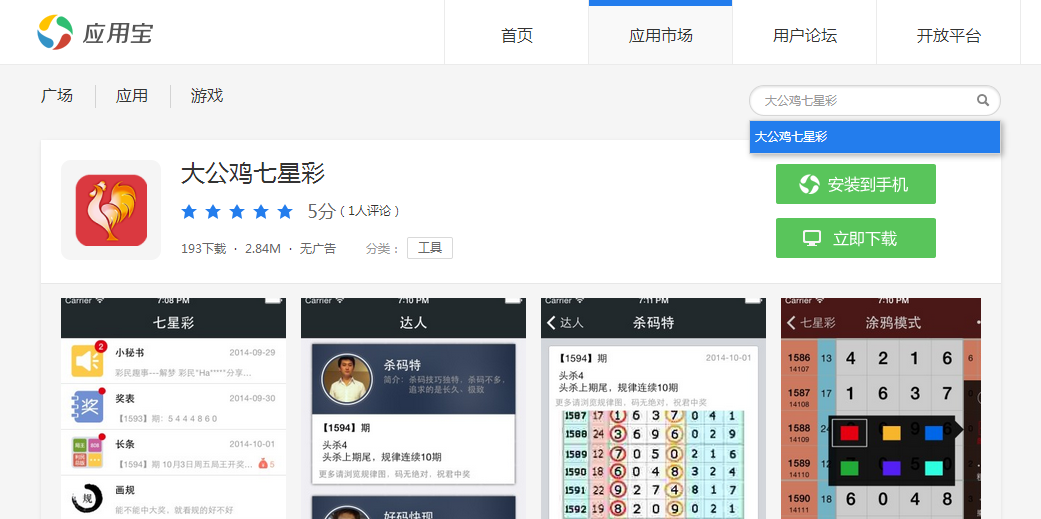Click the 2.84M file size text
Image resolution: width=1041 pixels, height=519 pixels.
pyautogui.click(x=263, y=249)
